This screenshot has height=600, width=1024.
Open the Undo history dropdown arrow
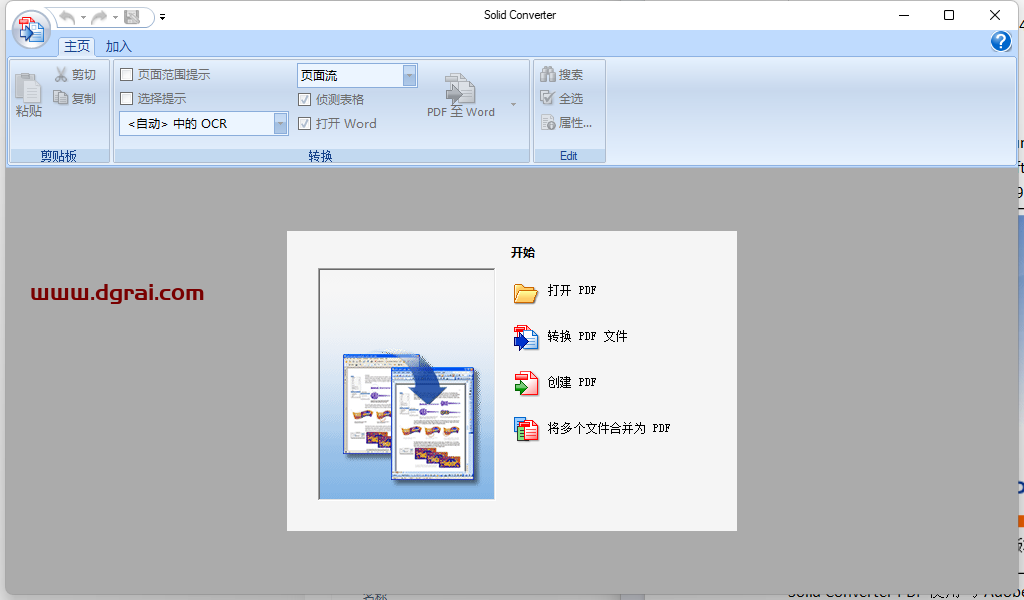pos(83,18)
